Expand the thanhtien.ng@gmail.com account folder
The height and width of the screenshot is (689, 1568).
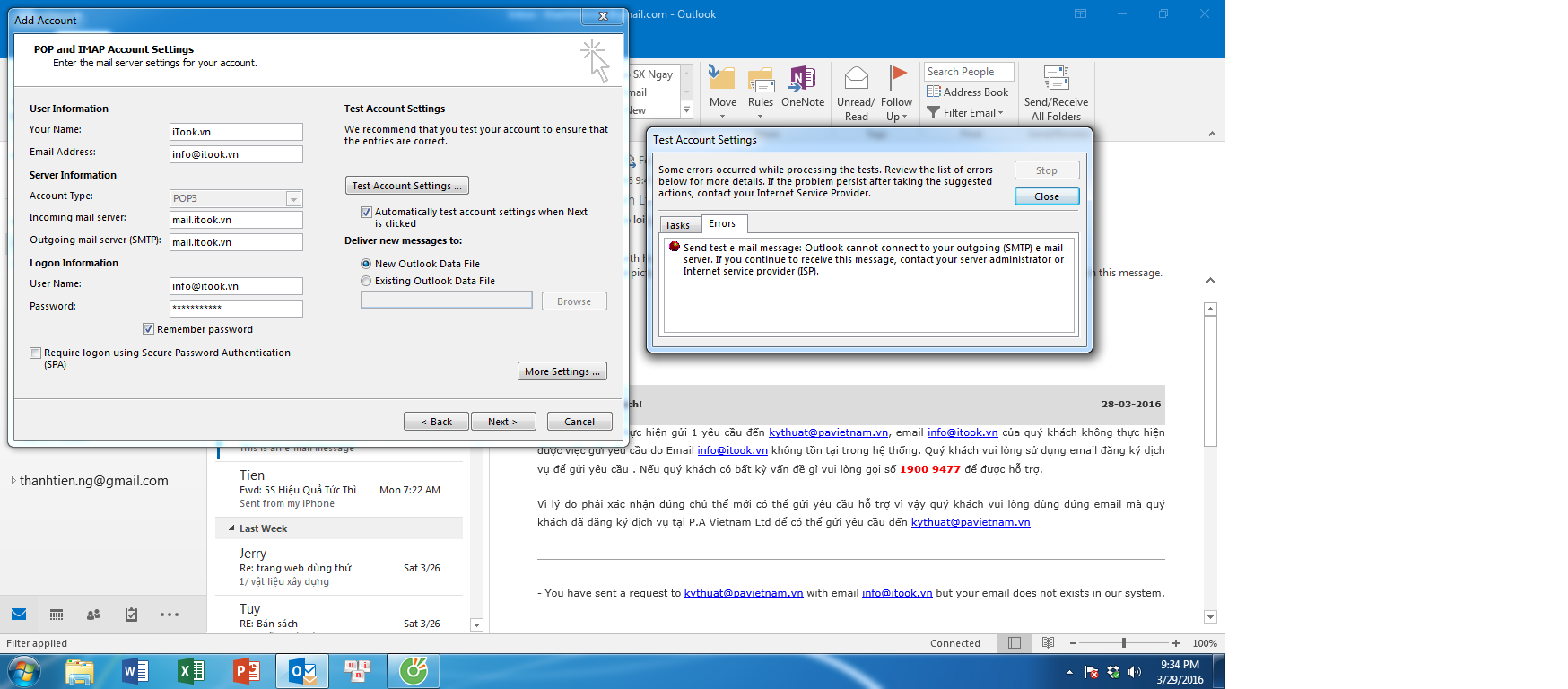[x=13, y=481]
